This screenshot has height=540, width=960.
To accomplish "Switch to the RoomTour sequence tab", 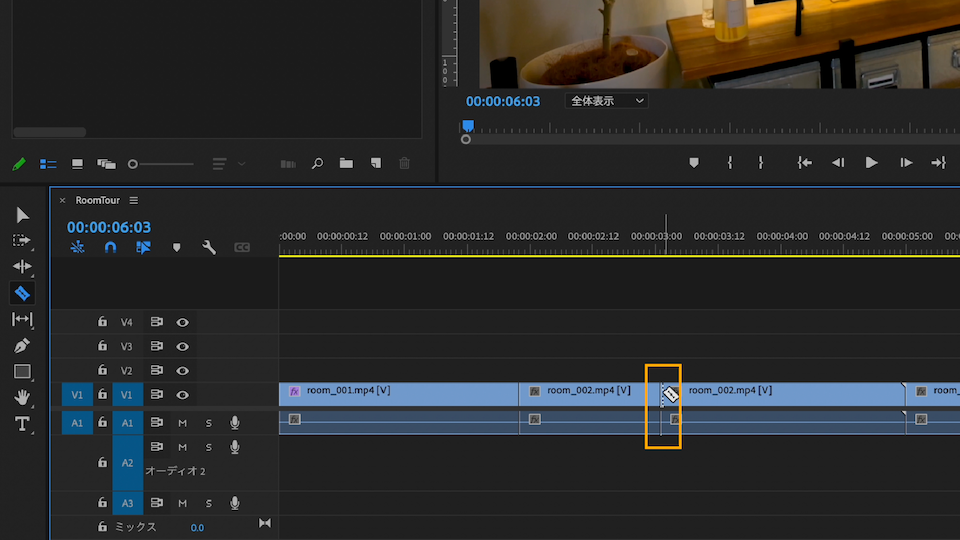I will [x=97, y=200].
